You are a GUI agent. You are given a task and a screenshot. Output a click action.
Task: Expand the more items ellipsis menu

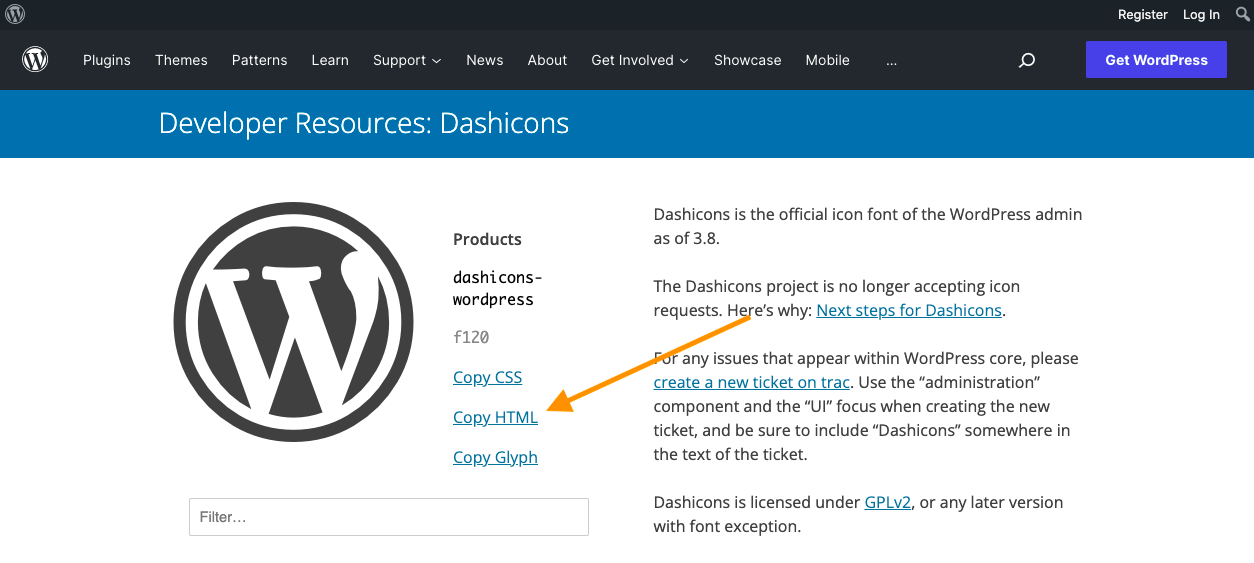pyautogui.click(x=891, y=61)
